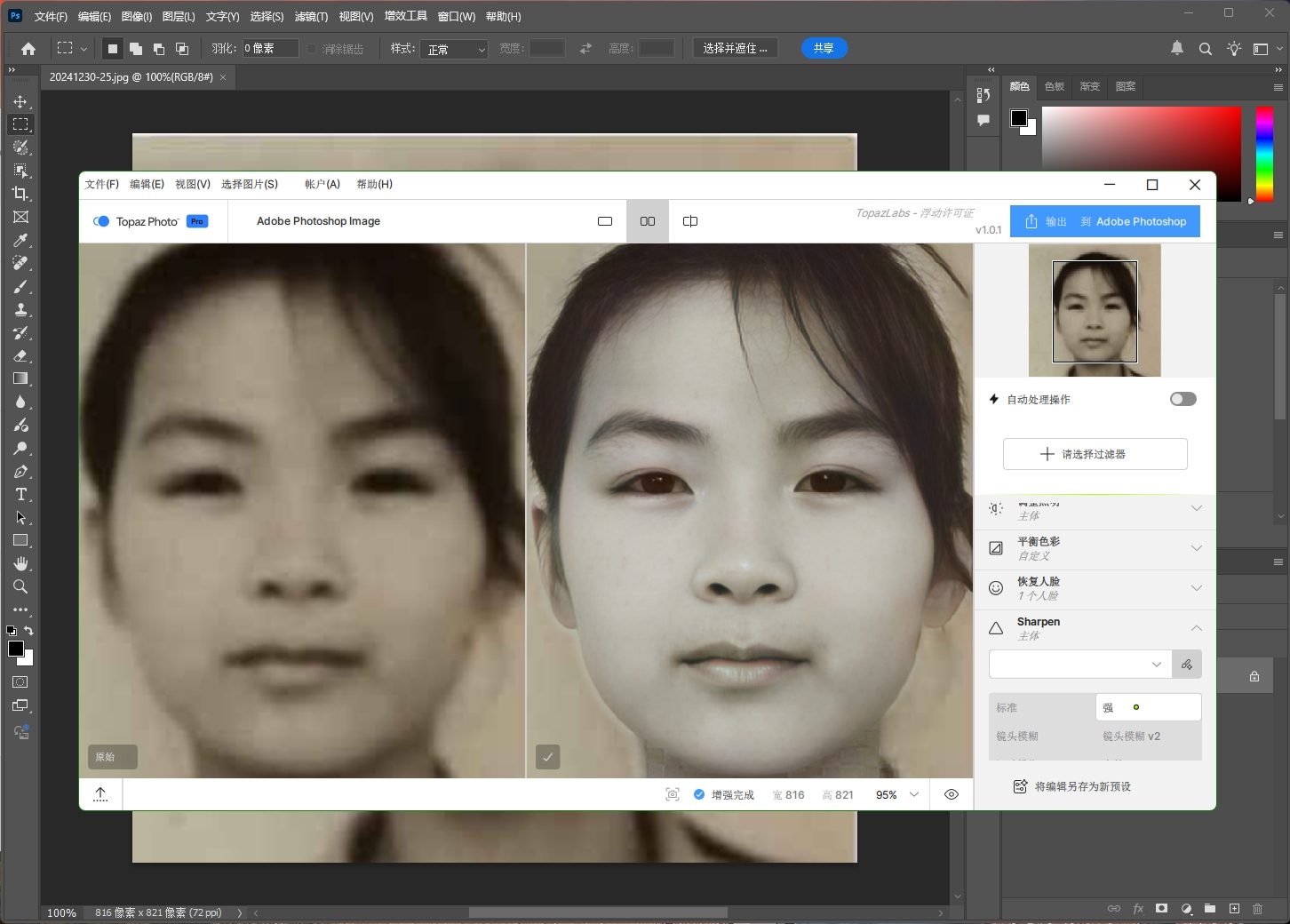Select the Zoom tool in toolbar
Image resolution: width=1290 pixels, height=924 pixels.
coord(20,587)
